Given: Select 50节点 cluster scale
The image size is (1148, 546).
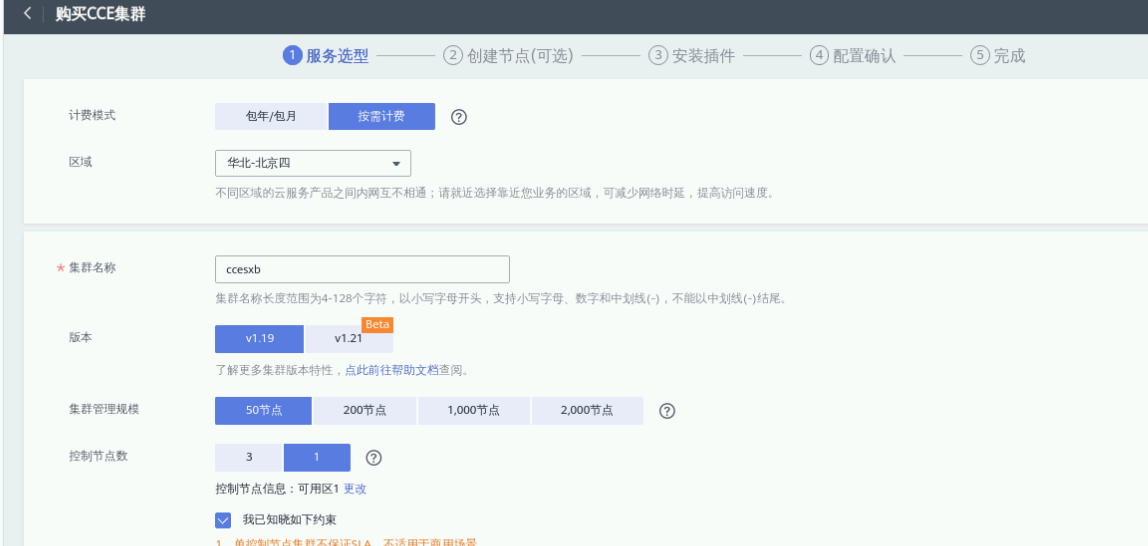Looking at the screenshot, I should click(x=264, y=411).
